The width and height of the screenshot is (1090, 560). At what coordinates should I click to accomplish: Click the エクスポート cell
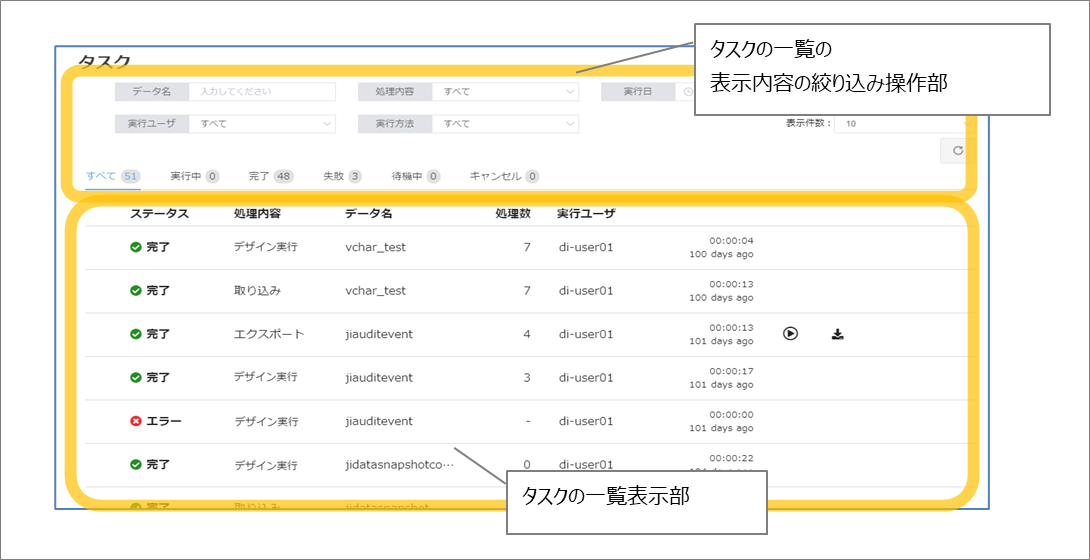[270, 334]
